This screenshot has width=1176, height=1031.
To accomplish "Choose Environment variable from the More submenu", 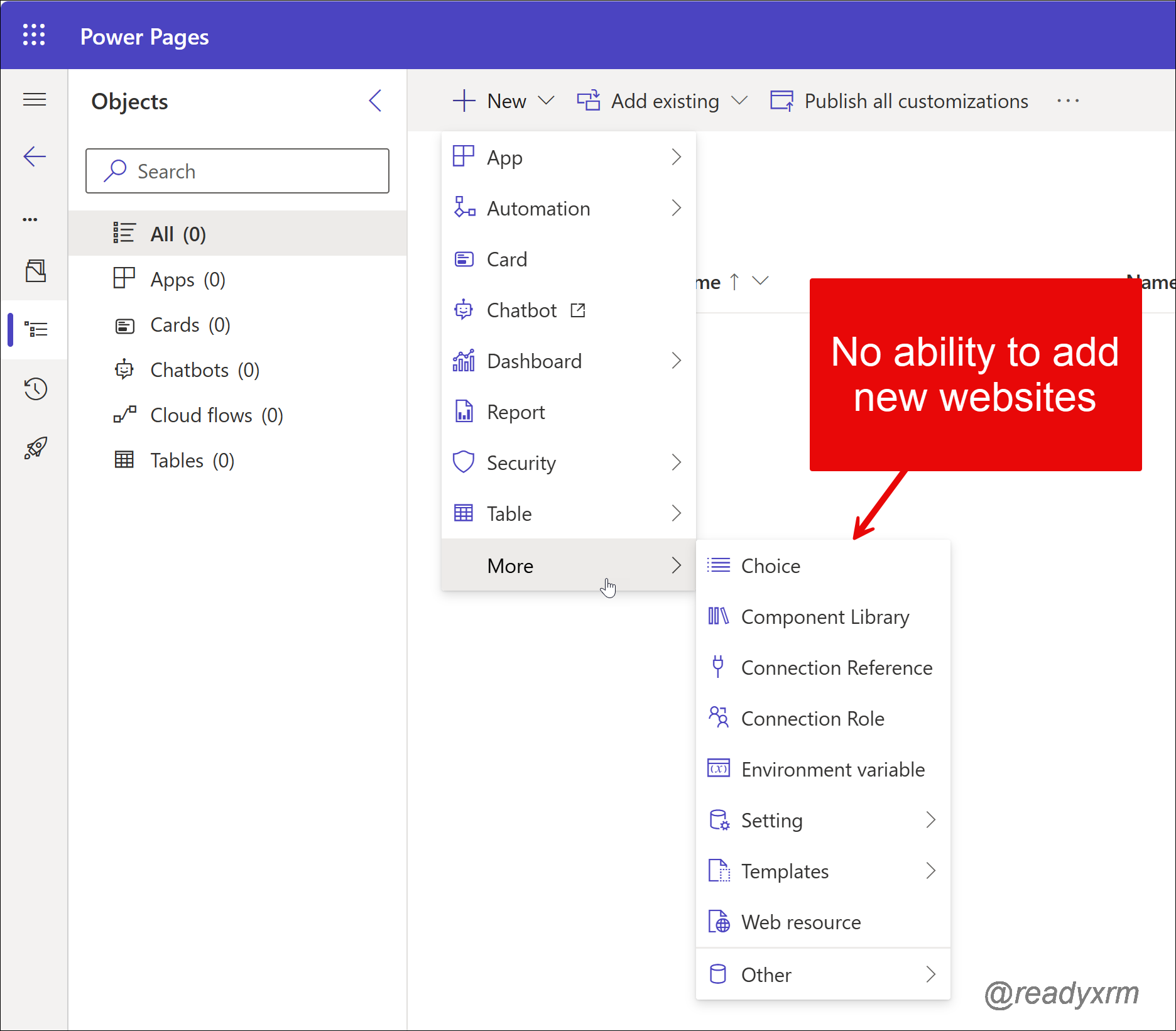I will pyautogui.click(x=833, y=769).
